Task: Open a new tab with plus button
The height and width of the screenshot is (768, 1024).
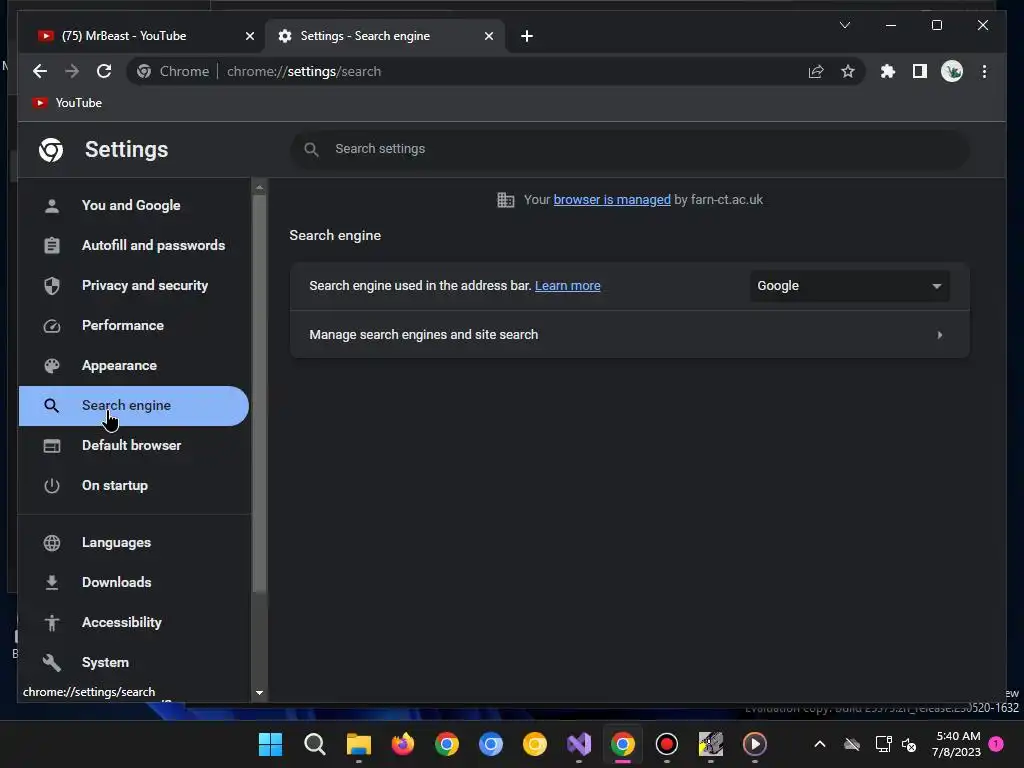Action: (x=527, y=36)
